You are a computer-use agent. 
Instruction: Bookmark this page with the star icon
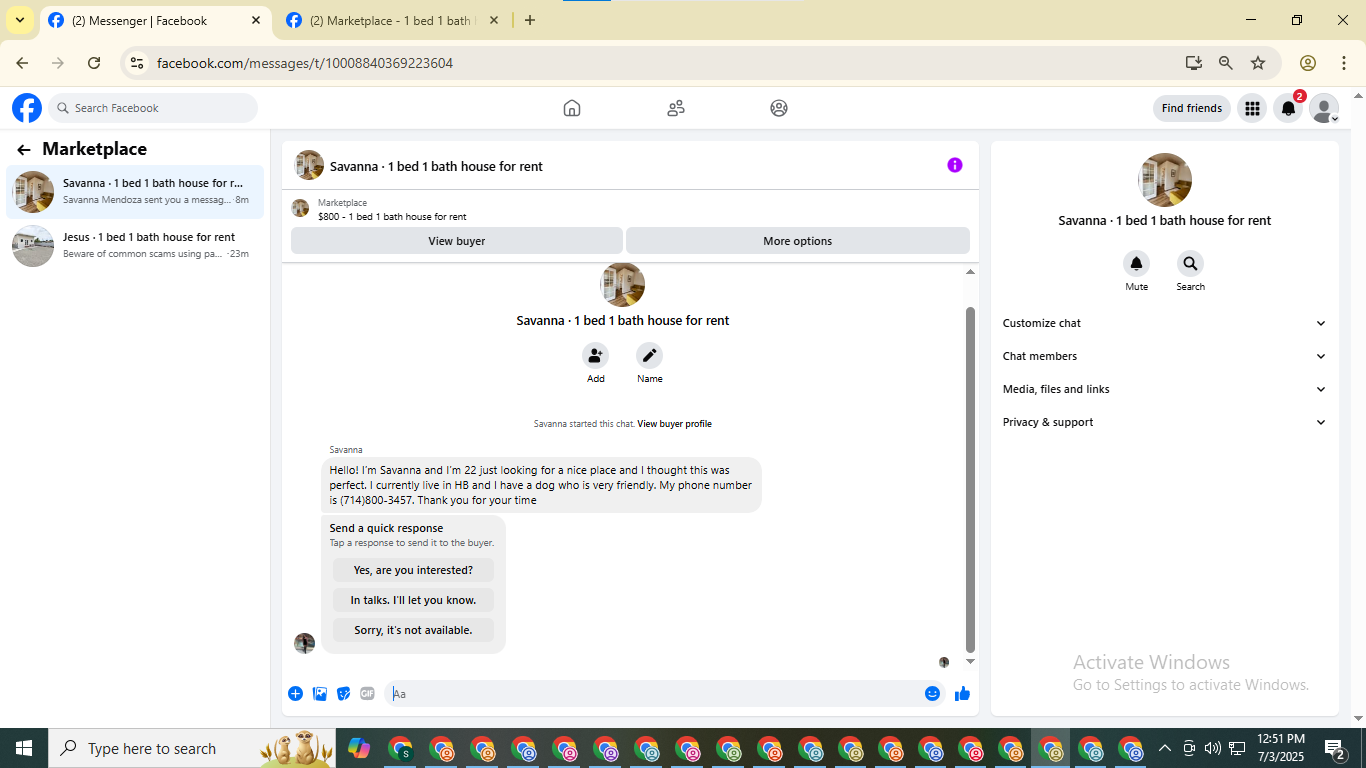1258,63
